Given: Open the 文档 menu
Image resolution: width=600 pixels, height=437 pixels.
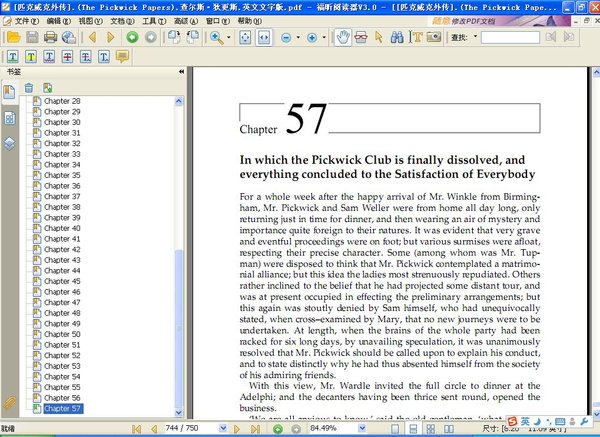Looking at the screenshot, I should point(122,21).
